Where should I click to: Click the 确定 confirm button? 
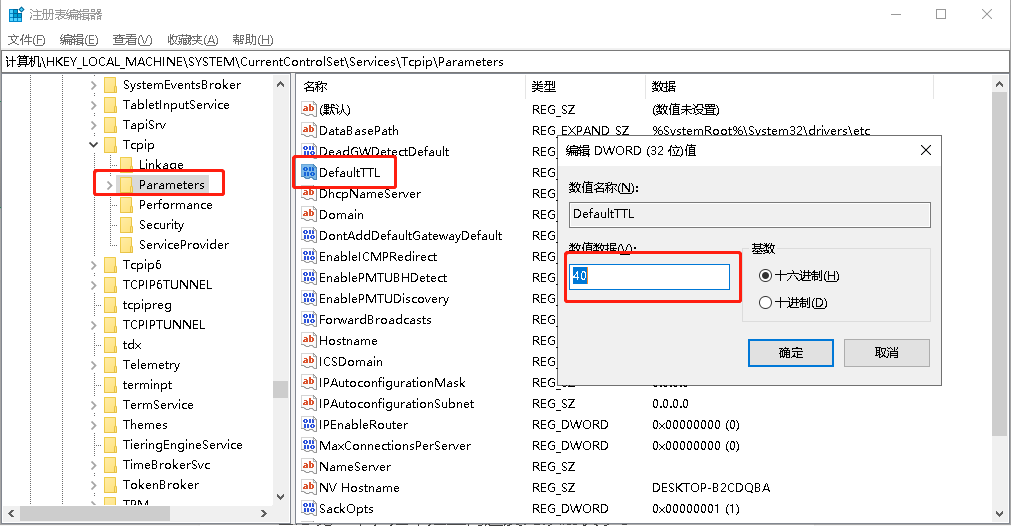(790, 353)
